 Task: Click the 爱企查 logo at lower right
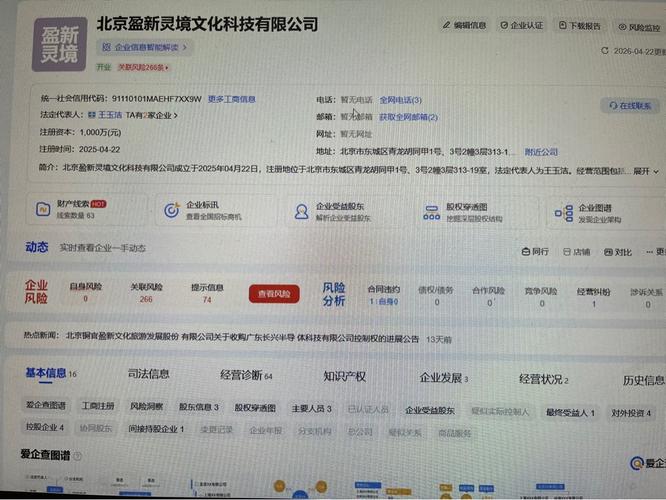pyautogui.click(x=647, y=463)
